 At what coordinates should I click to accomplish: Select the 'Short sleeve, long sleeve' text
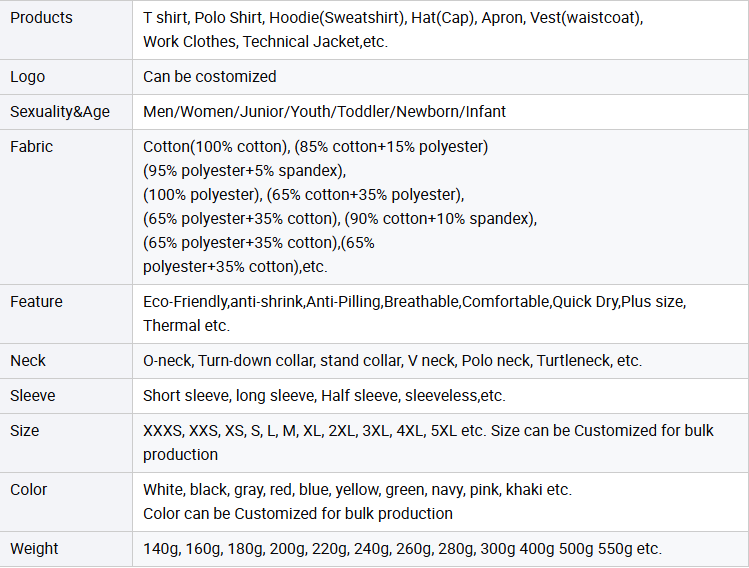point(324,396)
